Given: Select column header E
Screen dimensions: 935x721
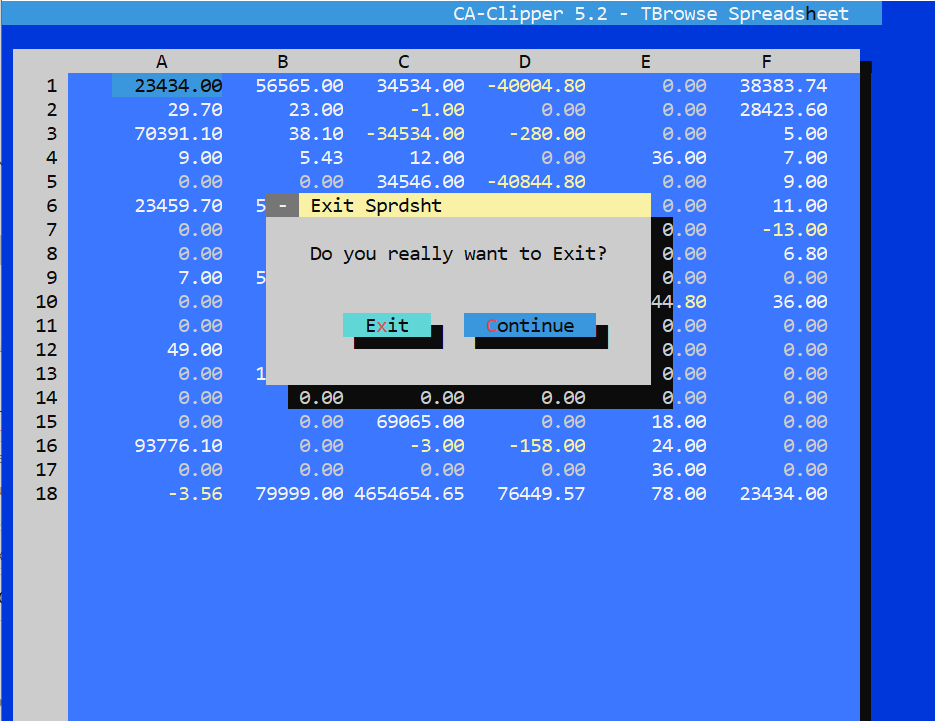Looking at the screenshot, I should (646, 61).
